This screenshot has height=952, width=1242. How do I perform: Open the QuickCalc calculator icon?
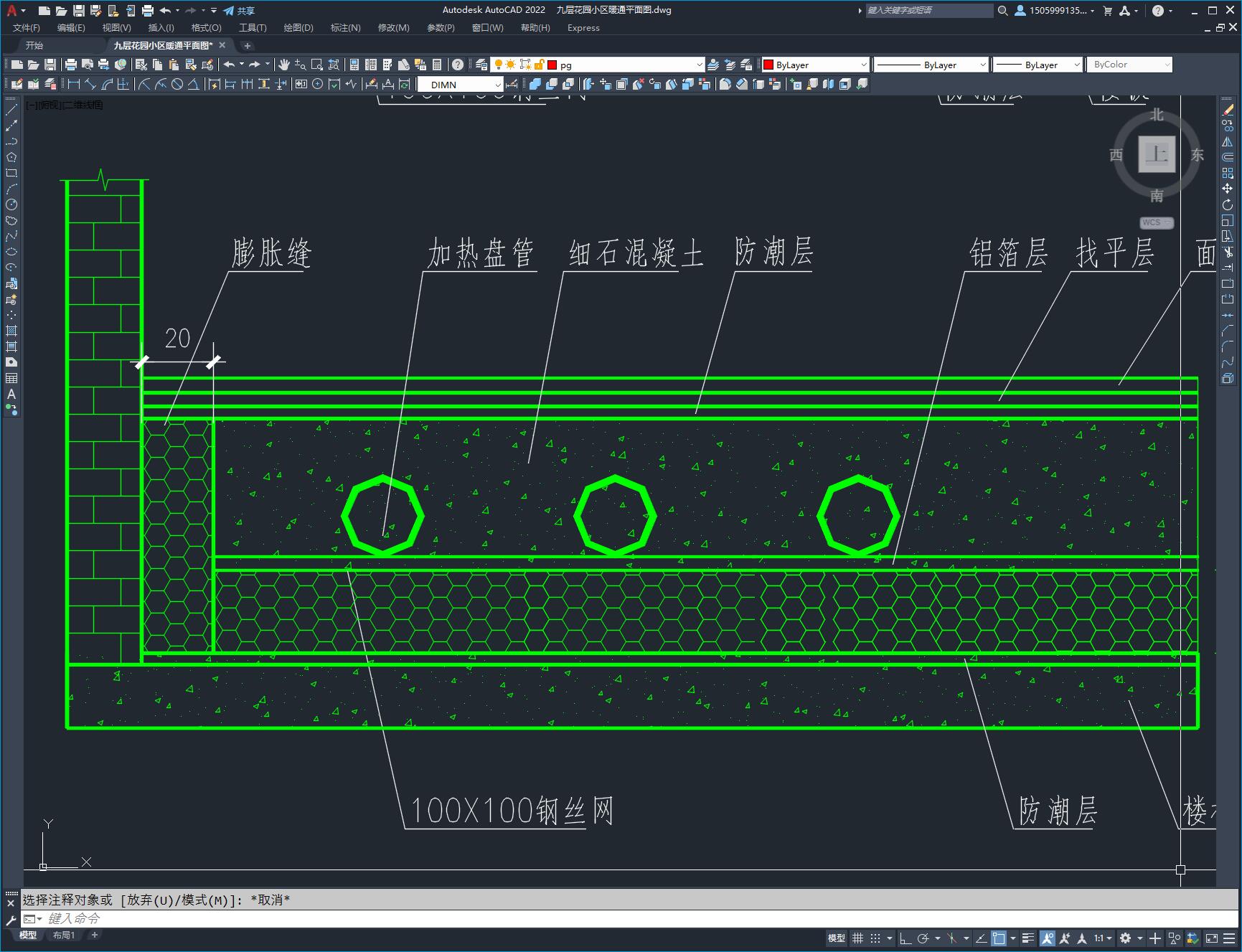coord(437,65)
